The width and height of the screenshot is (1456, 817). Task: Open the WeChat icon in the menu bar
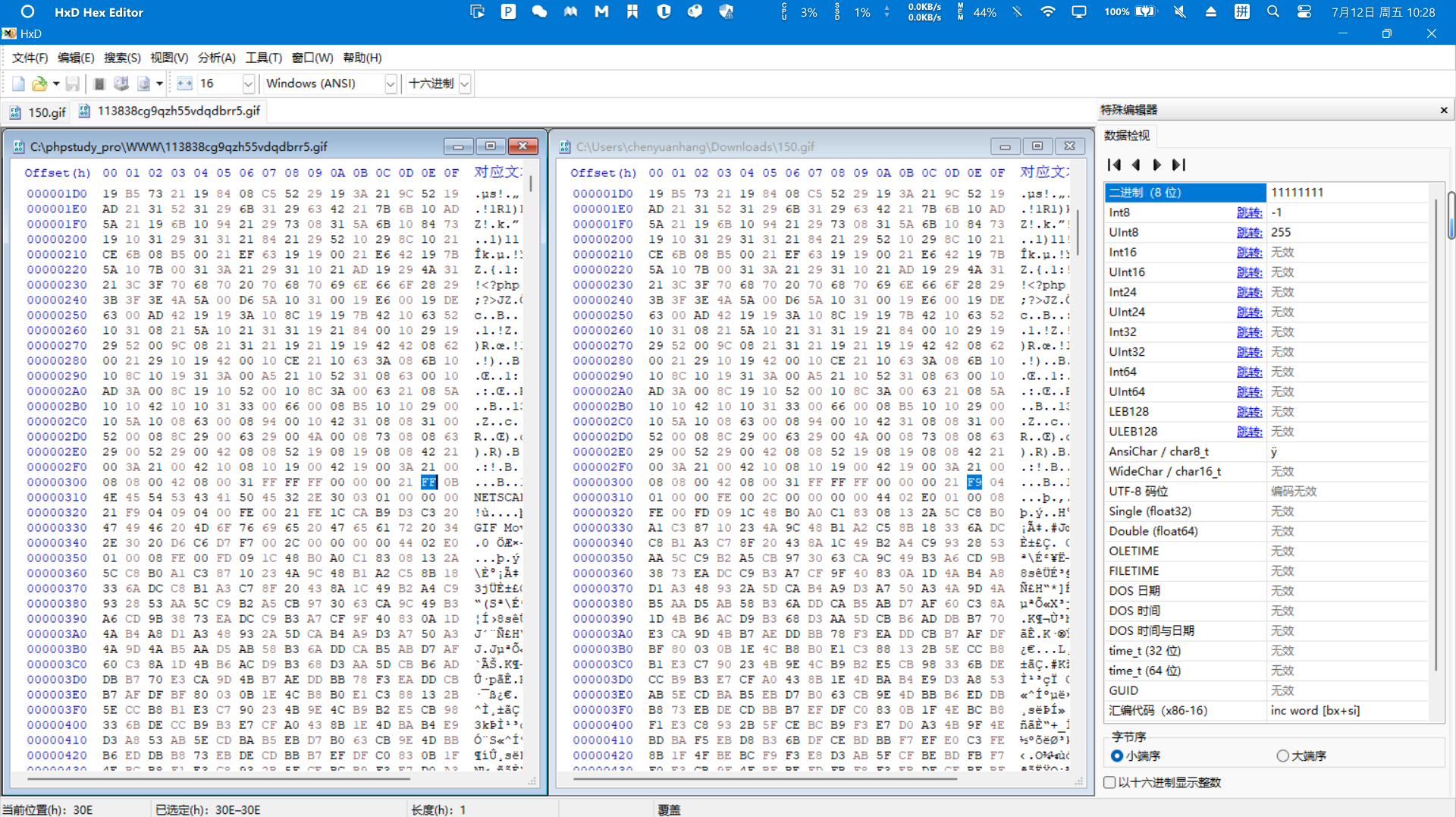pos(539,12)
